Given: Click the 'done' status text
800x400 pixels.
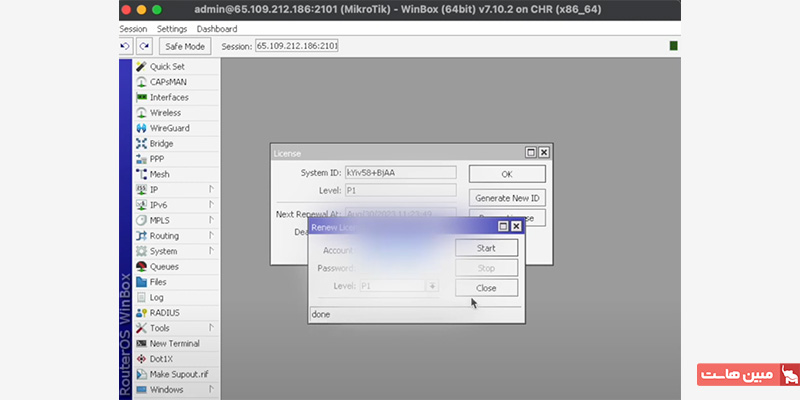Looking at the screenshot, I should [321, 314].
